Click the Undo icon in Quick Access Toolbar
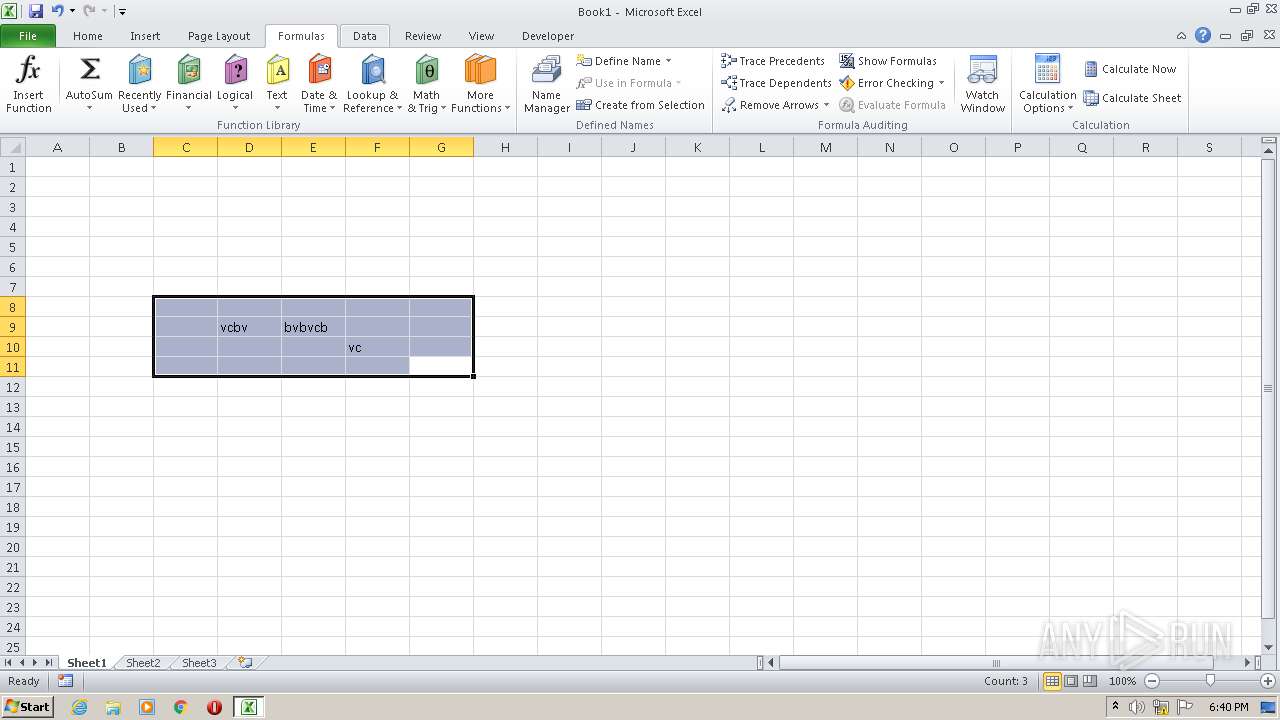The image size is (1280, 720). point(57,11)
